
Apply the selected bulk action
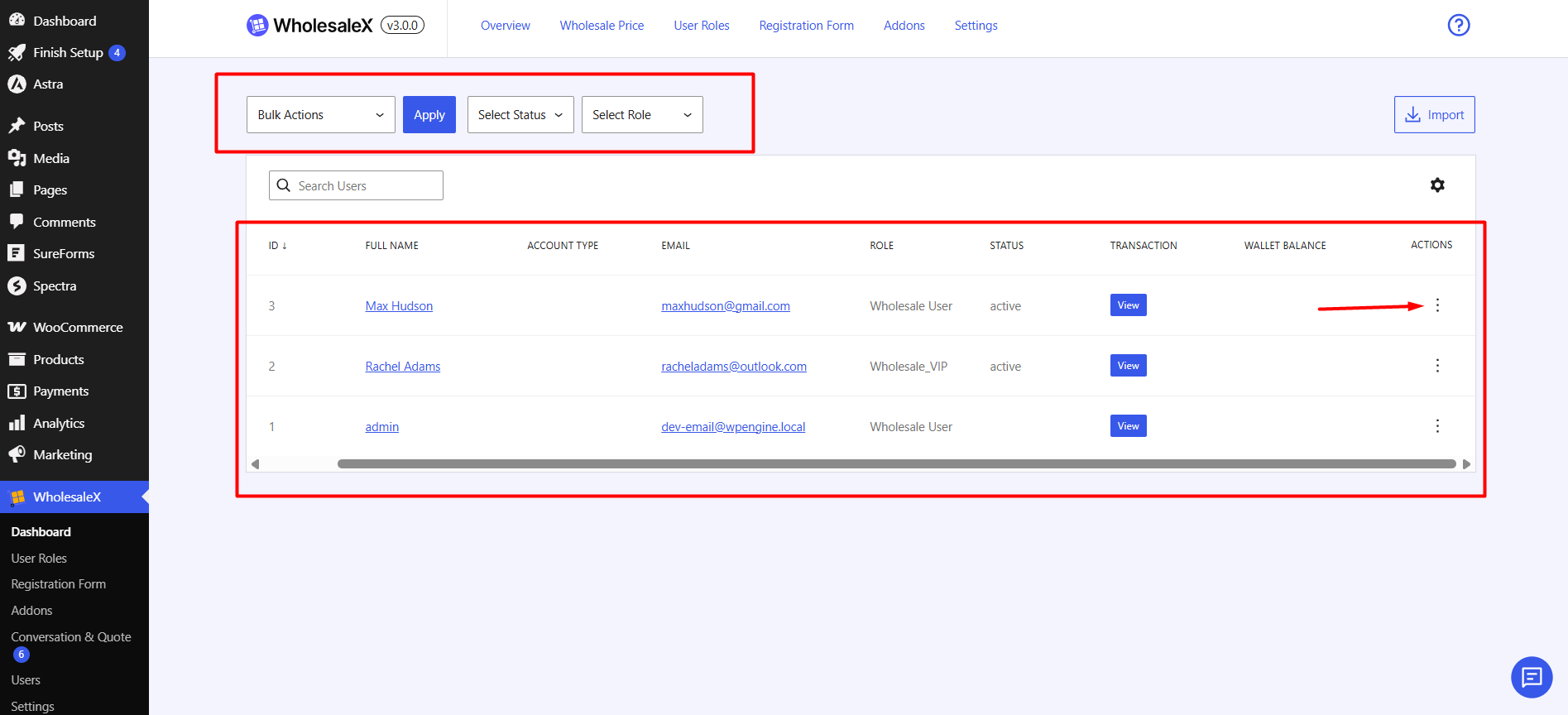click(429, 115)
